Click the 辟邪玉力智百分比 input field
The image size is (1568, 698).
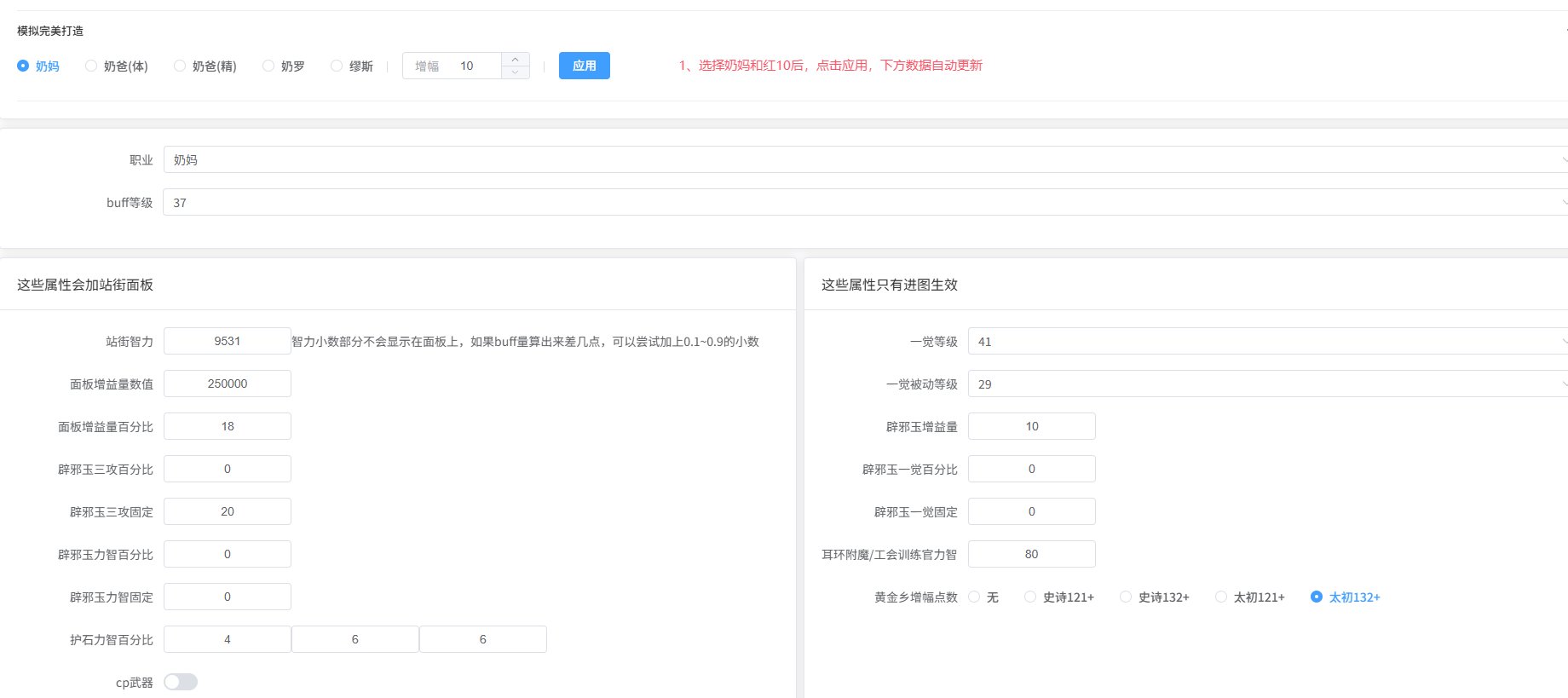click(228, 554)
